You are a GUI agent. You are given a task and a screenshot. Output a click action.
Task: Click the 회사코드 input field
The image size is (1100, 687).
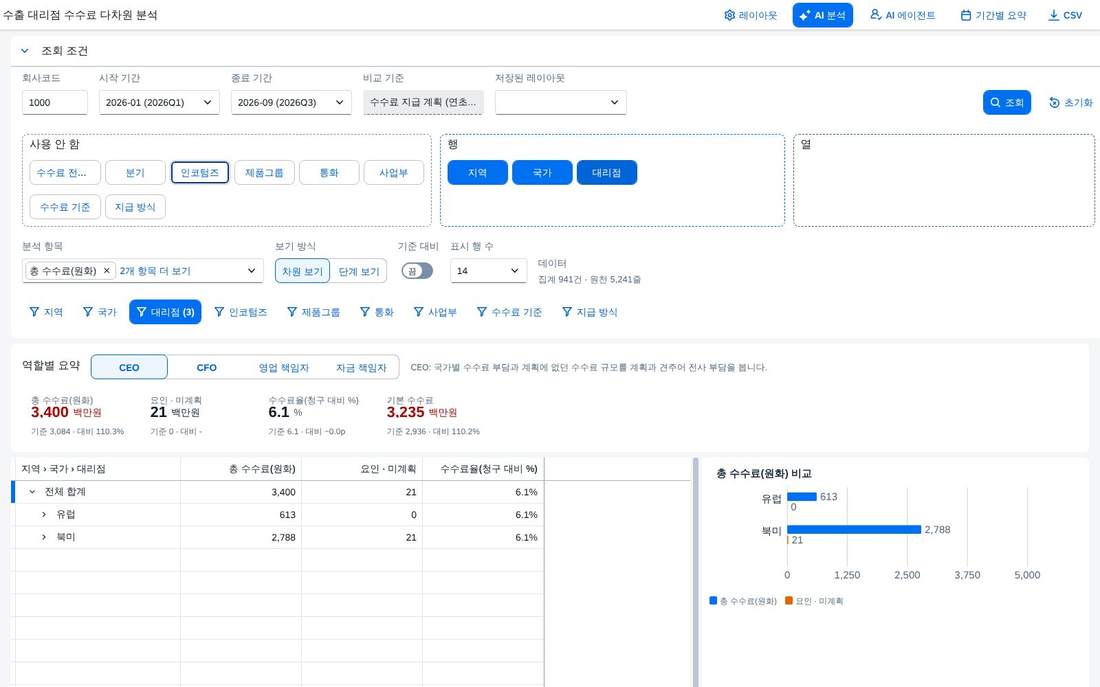coord(55,102)
